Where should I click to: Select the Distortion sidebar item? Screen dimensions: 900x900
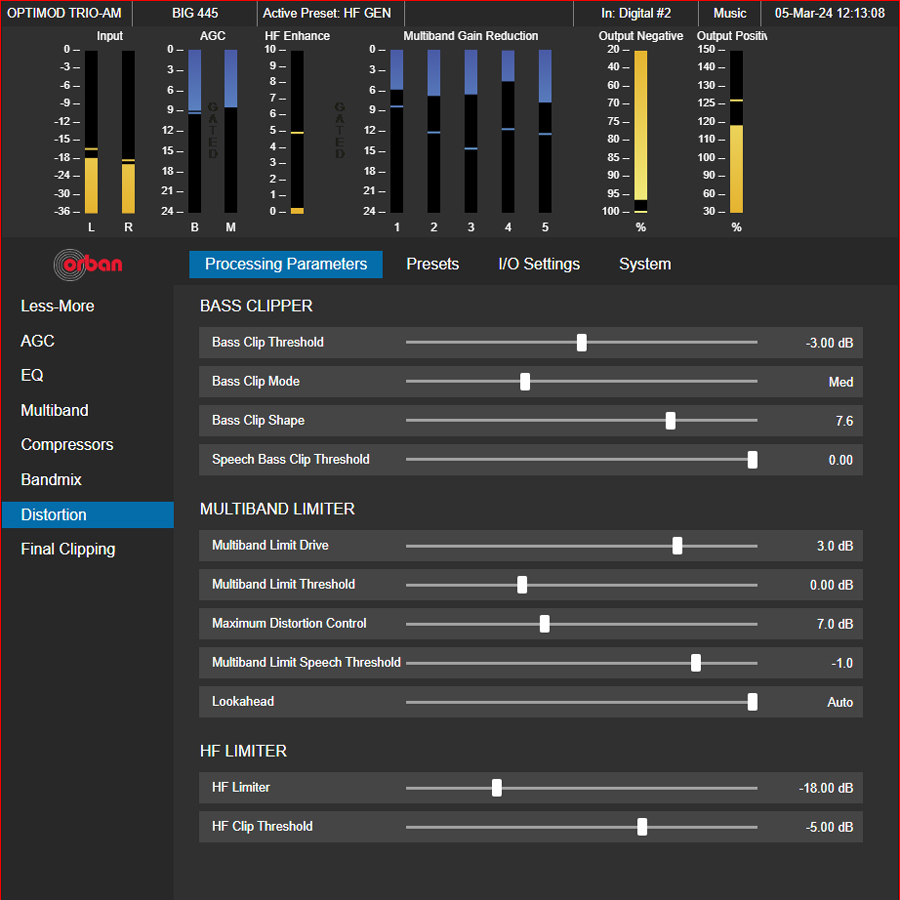pos(88,515)
